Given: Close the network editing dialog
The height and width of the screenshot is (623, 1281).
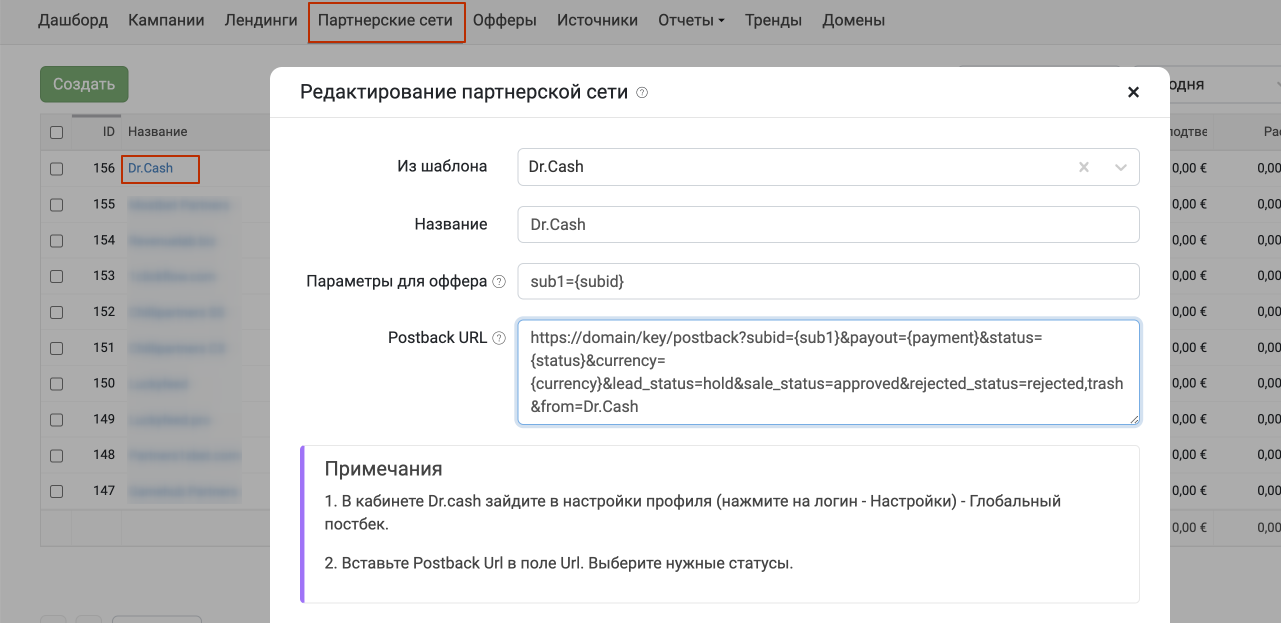Looking at the screenshot, I should pyautogui.click(x=1133, y=92).
